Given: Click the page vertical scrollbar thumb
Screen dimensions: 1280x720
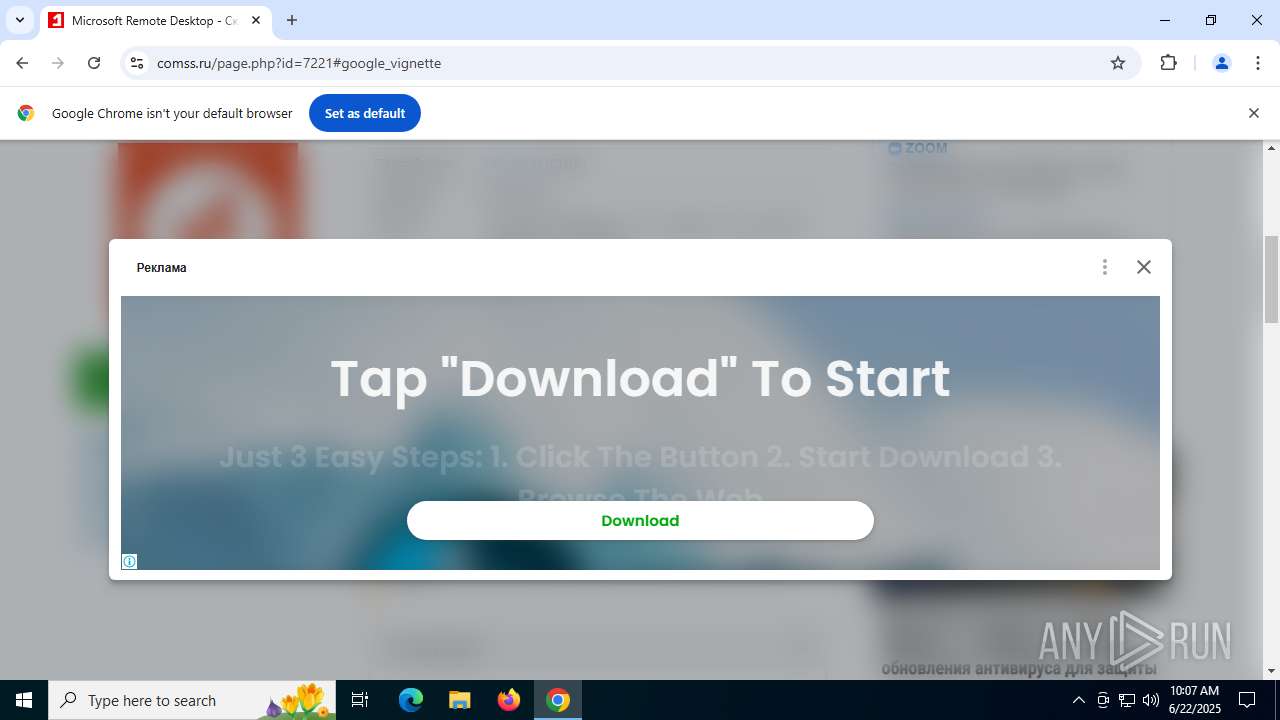Looking at the screenshot, I should point(1271,279).
